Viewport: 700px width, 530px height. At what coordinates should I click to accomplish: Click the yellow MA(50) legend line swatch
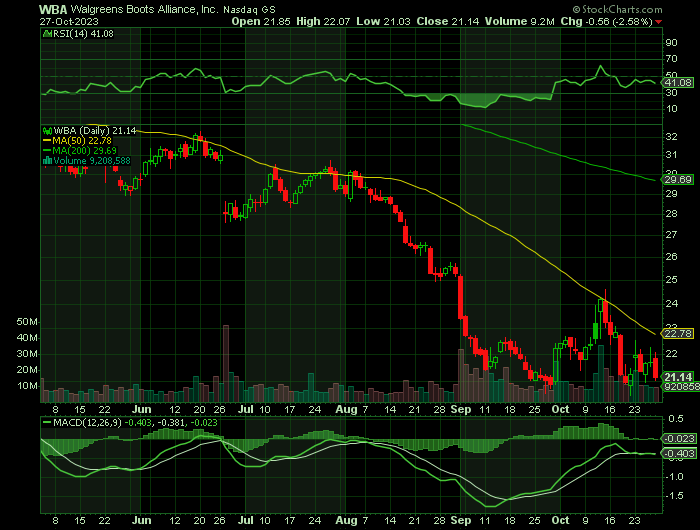pyautogui.click(x=47, y=141)
